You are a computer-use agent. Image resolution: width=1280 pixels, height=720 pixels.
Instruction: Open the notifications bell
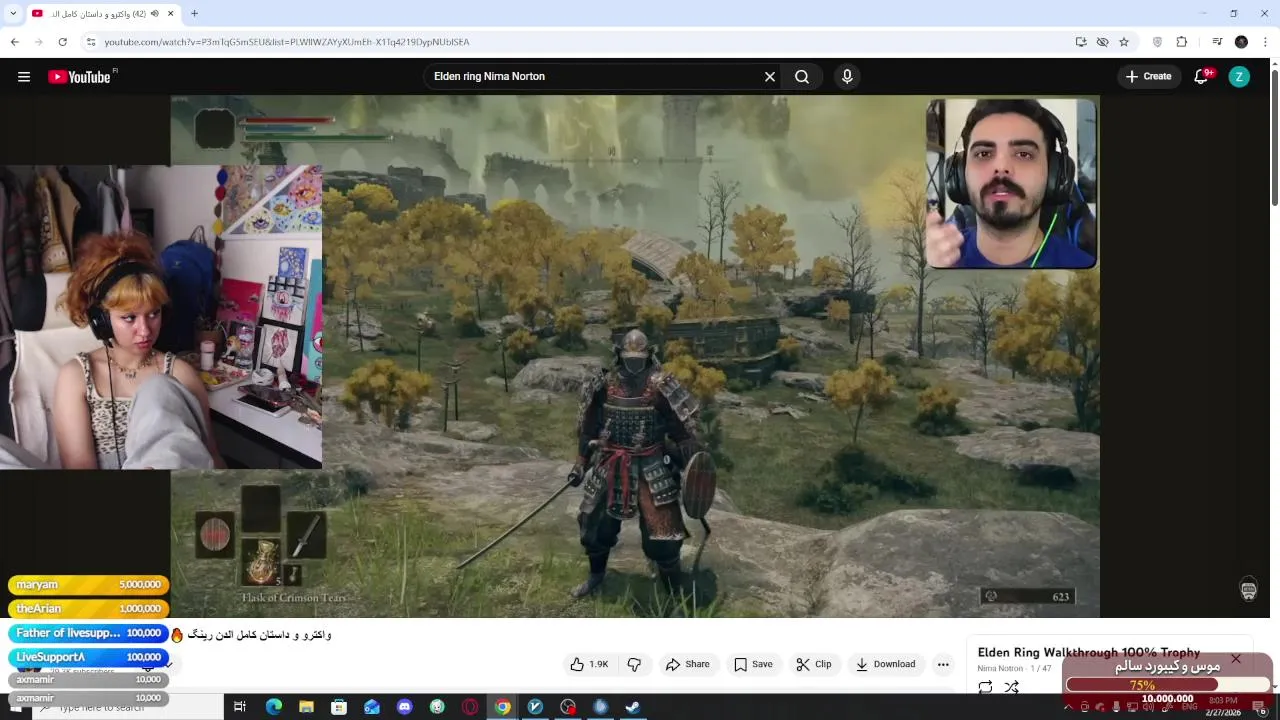click(1202, 77)
